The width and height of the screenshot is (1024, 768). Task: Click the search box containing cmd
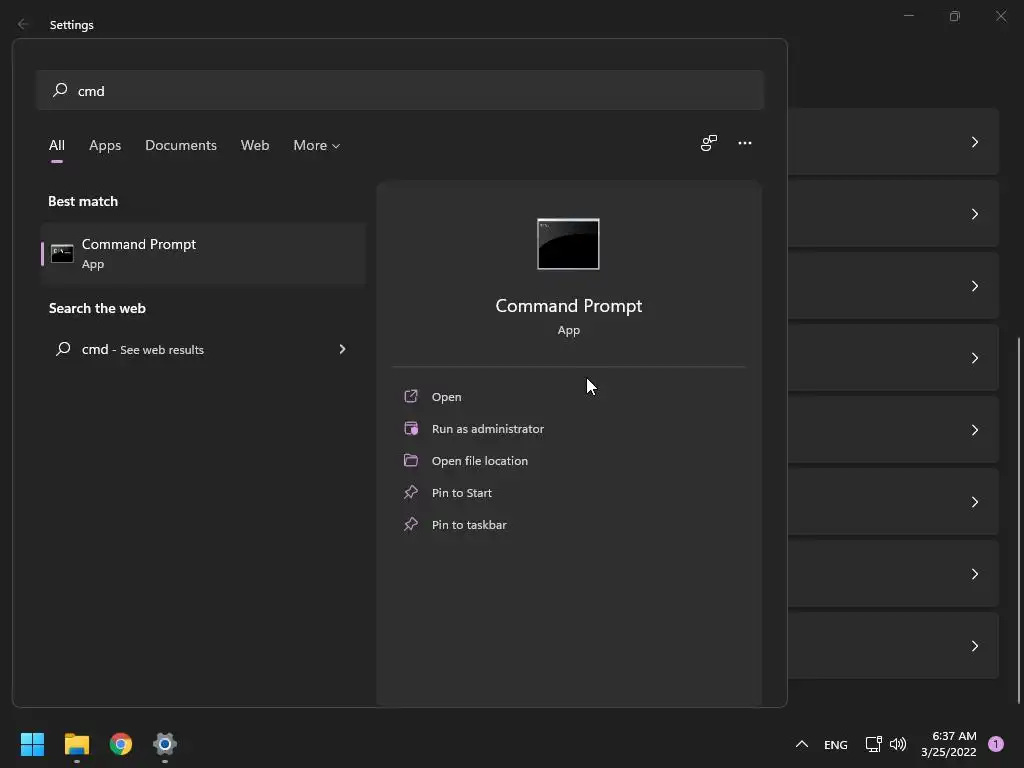click(400, 90)
